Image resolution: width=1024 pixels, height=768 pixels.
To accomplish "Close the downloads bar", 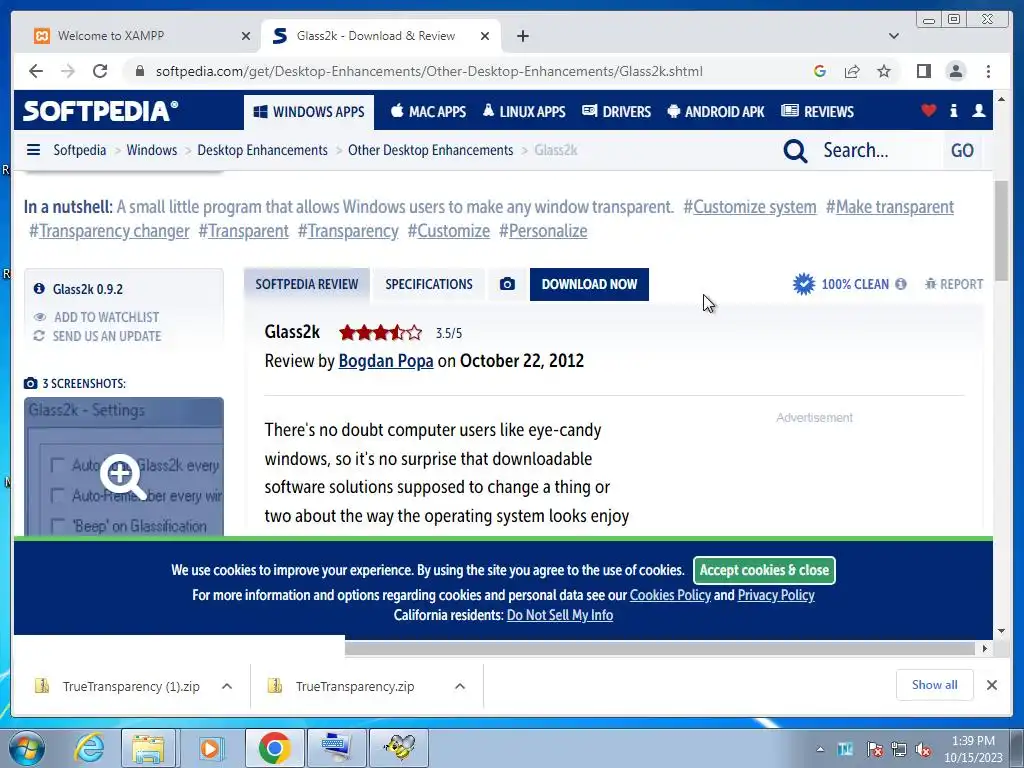I will (991, 685).
